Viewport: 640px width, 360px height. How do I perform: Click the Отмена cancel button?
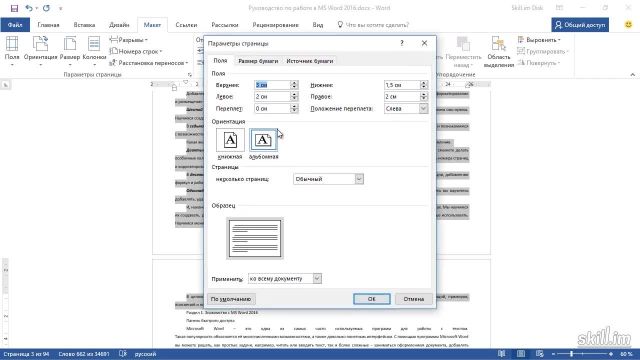[x=413, y=299]
